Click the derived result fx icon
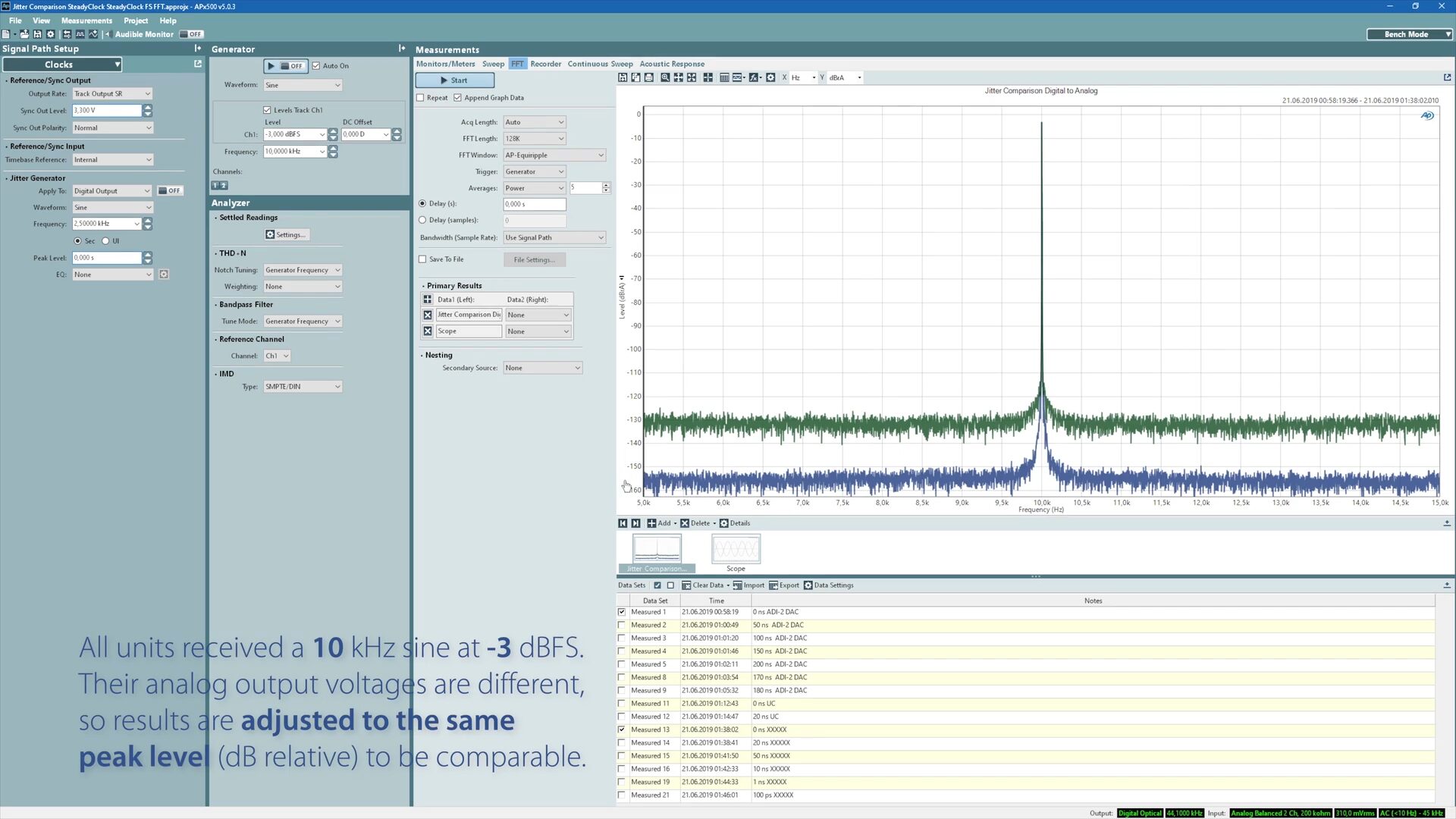 click(x=754, y=77)
